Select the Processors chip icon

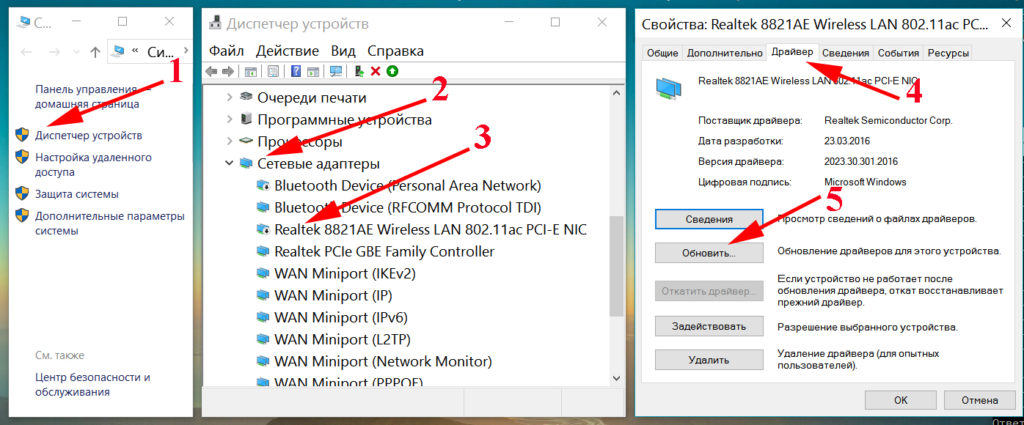(x=246, y=141)
